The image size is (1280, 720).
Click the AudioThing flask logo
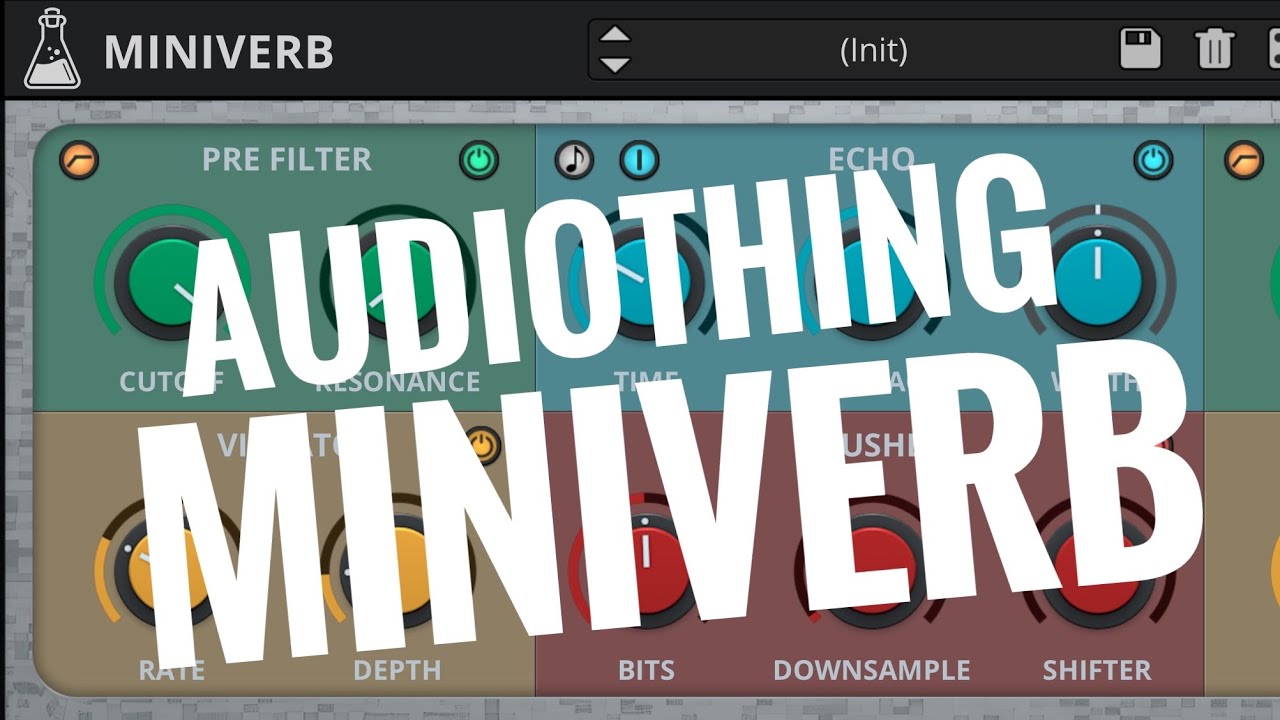pyautogui.click(x=52, y=50)
